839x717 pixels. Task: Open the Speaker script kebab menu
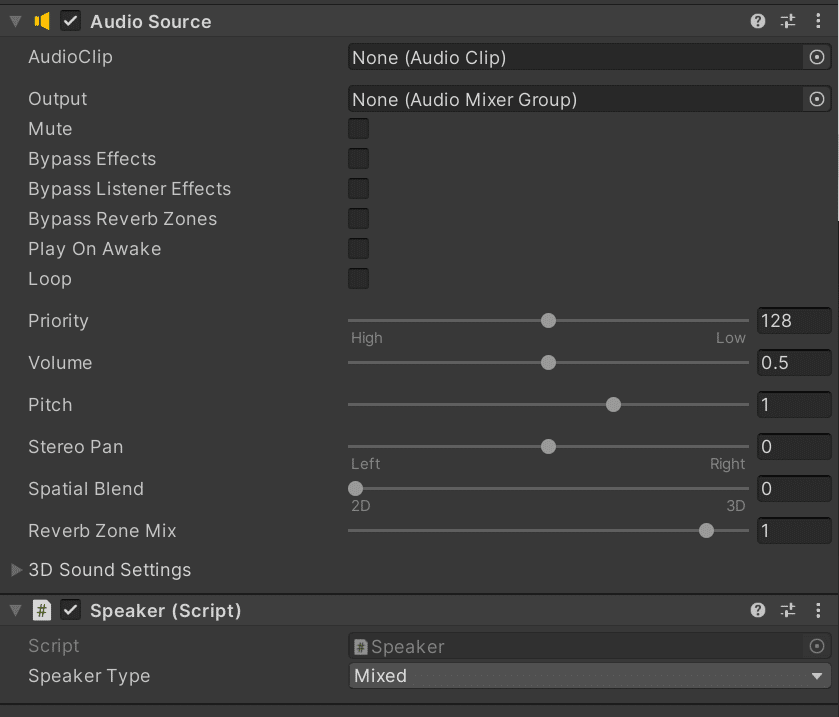[817, 609]
